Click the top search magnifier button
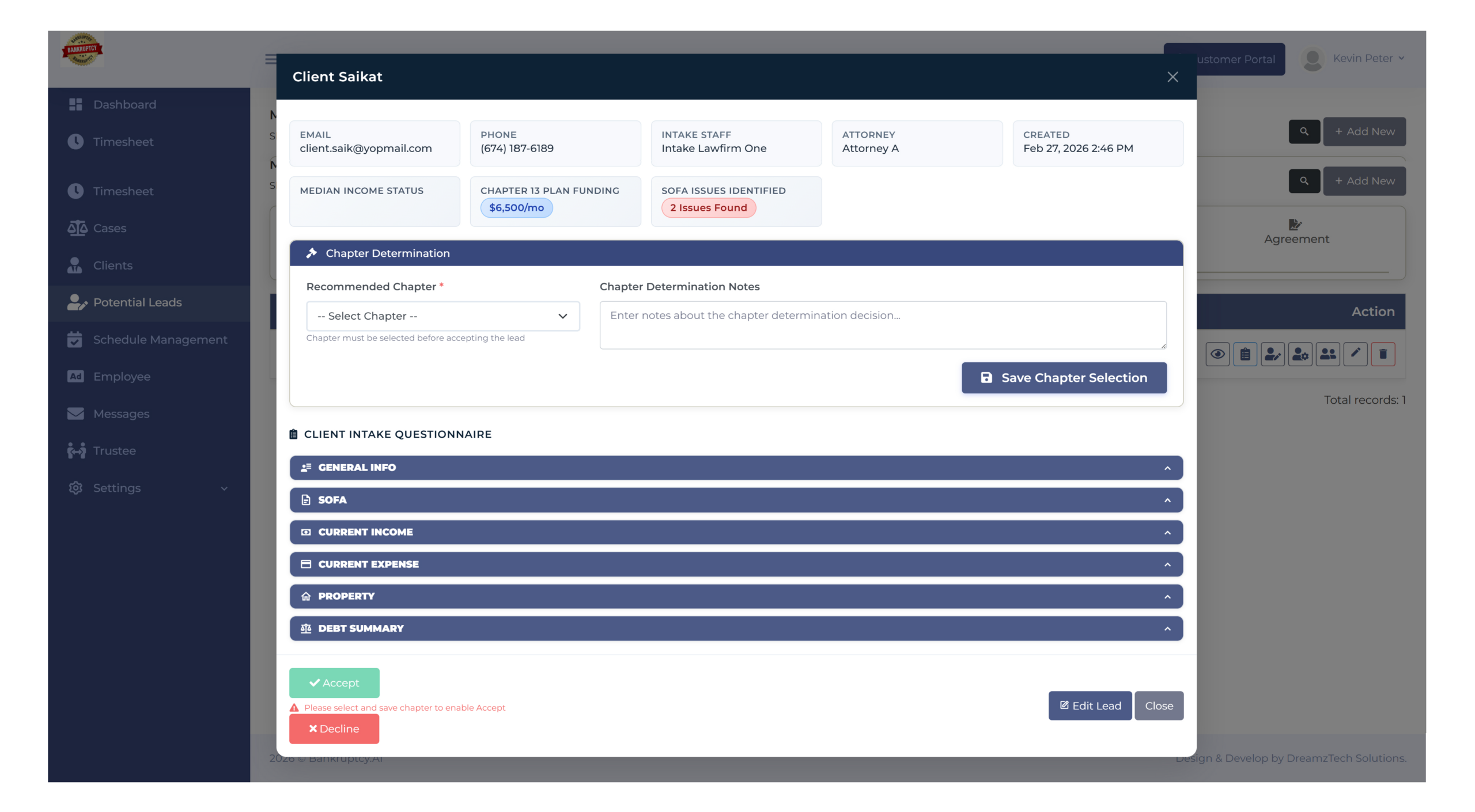1475x812 pixels. pyautogui.click(x=1304, y=132)
